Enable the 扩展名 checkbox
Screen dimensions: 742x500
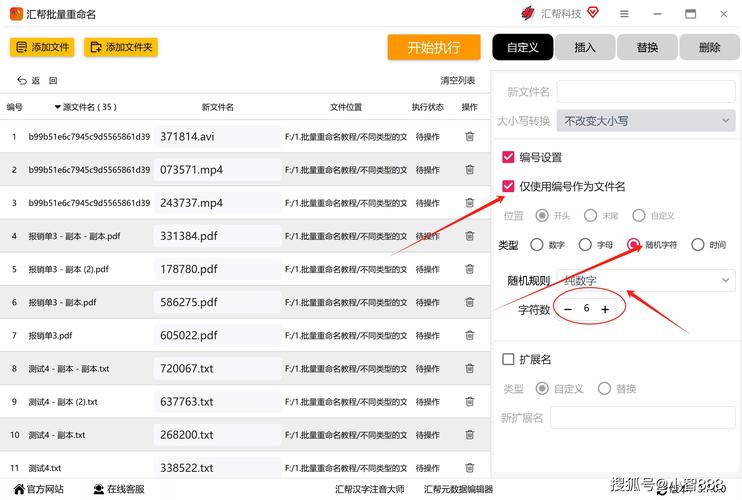(508, 359)
